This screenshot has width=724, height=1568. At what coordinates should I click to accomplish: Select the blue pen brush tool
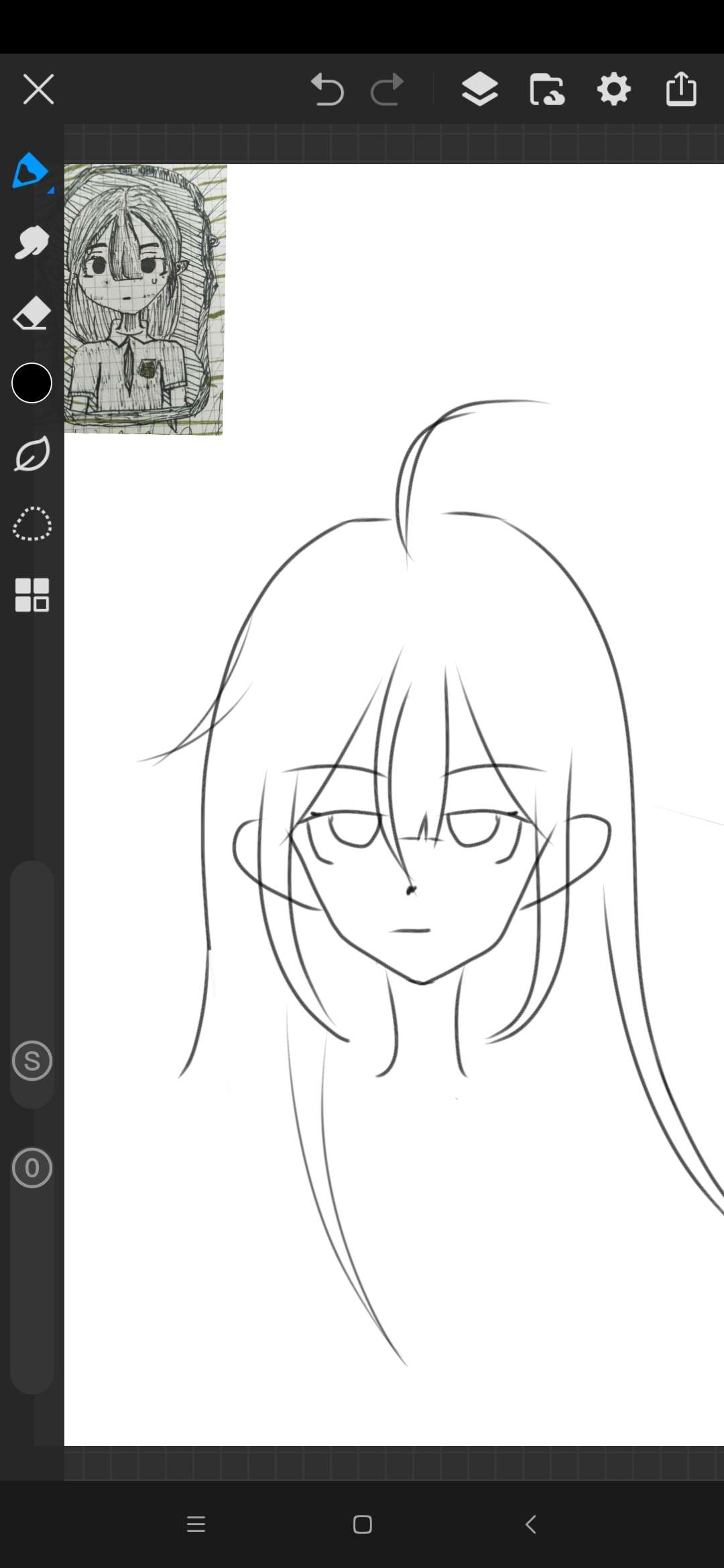click(x=31, y=172)
